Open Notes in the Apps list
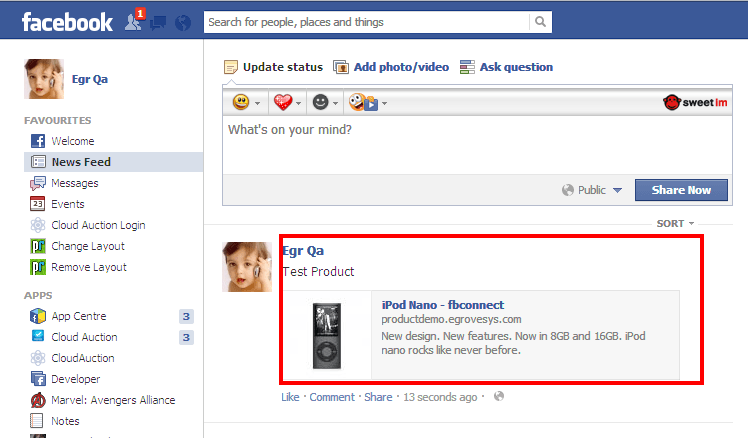This screenshot has height=438, width=748. pos(65,421)
